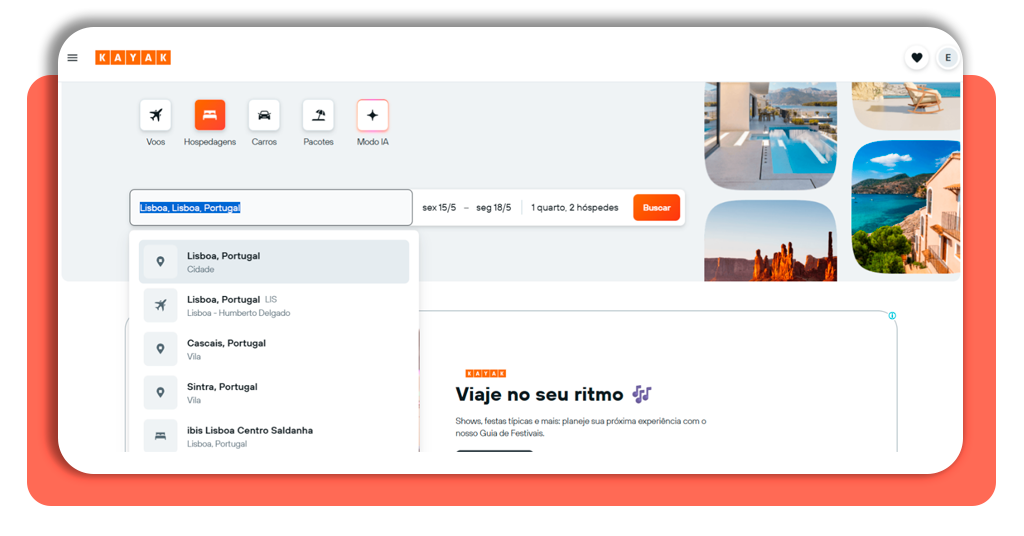Screen dimensions: 1024x536
Task: Open the coastal village photo
Action: pos(906,207)
